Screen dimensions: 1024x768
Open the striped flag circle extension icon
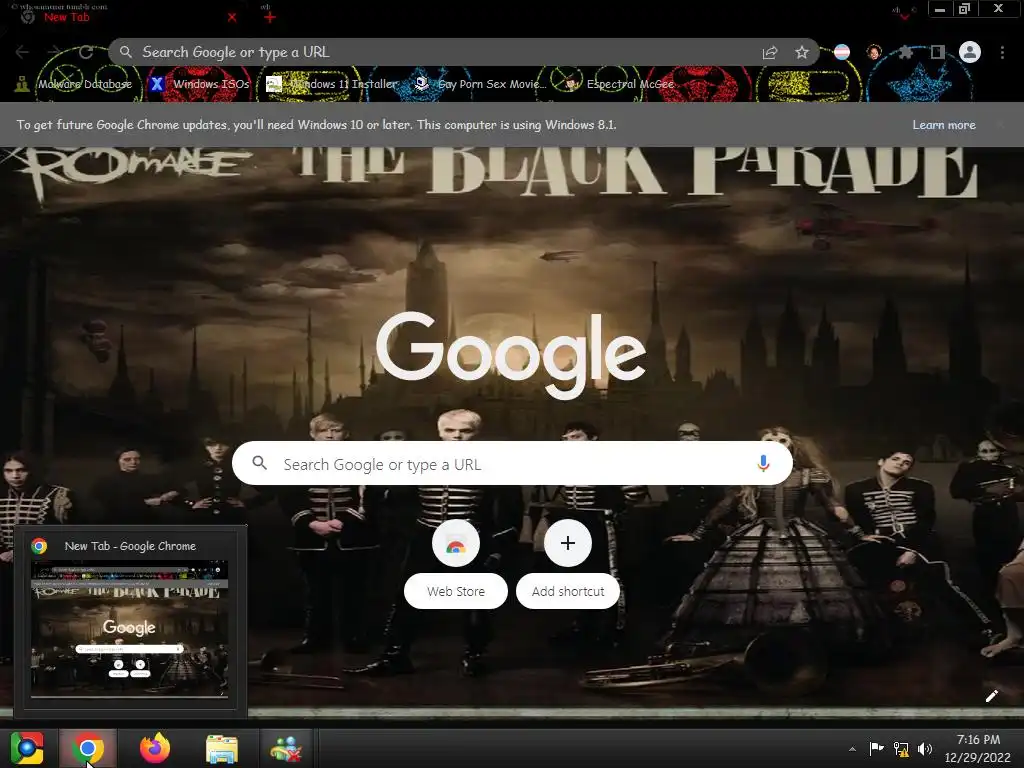[842, 52]
